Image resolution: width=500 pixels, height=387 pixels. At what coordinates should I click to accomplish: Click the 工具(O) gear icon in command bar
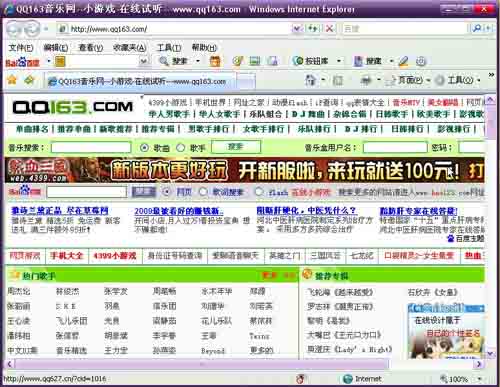point(440,80)
